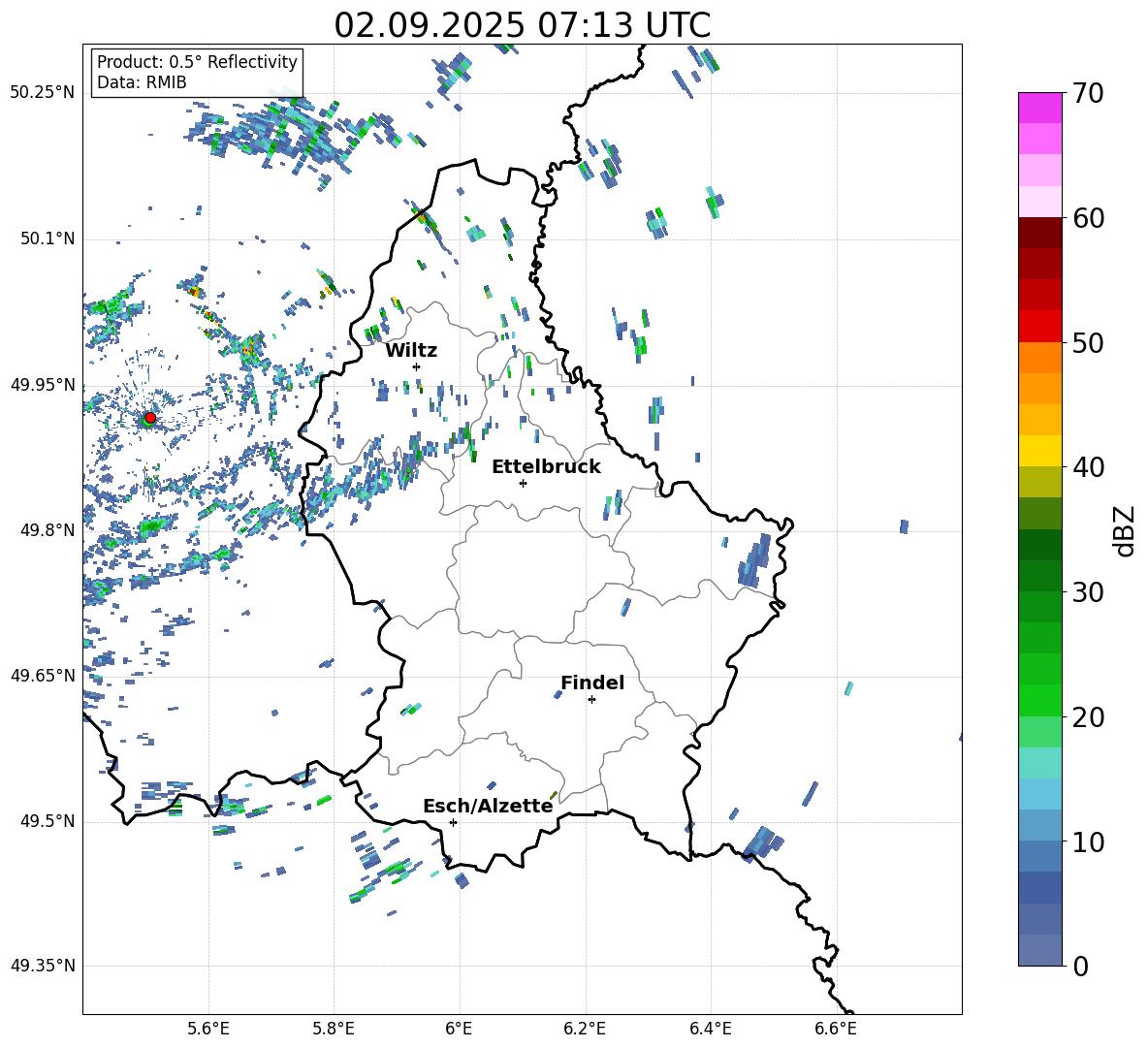The width and height of the screenshot is (1148, 1048).
Task: Click the 49.95°N latitude label
Action: point(43,384)
